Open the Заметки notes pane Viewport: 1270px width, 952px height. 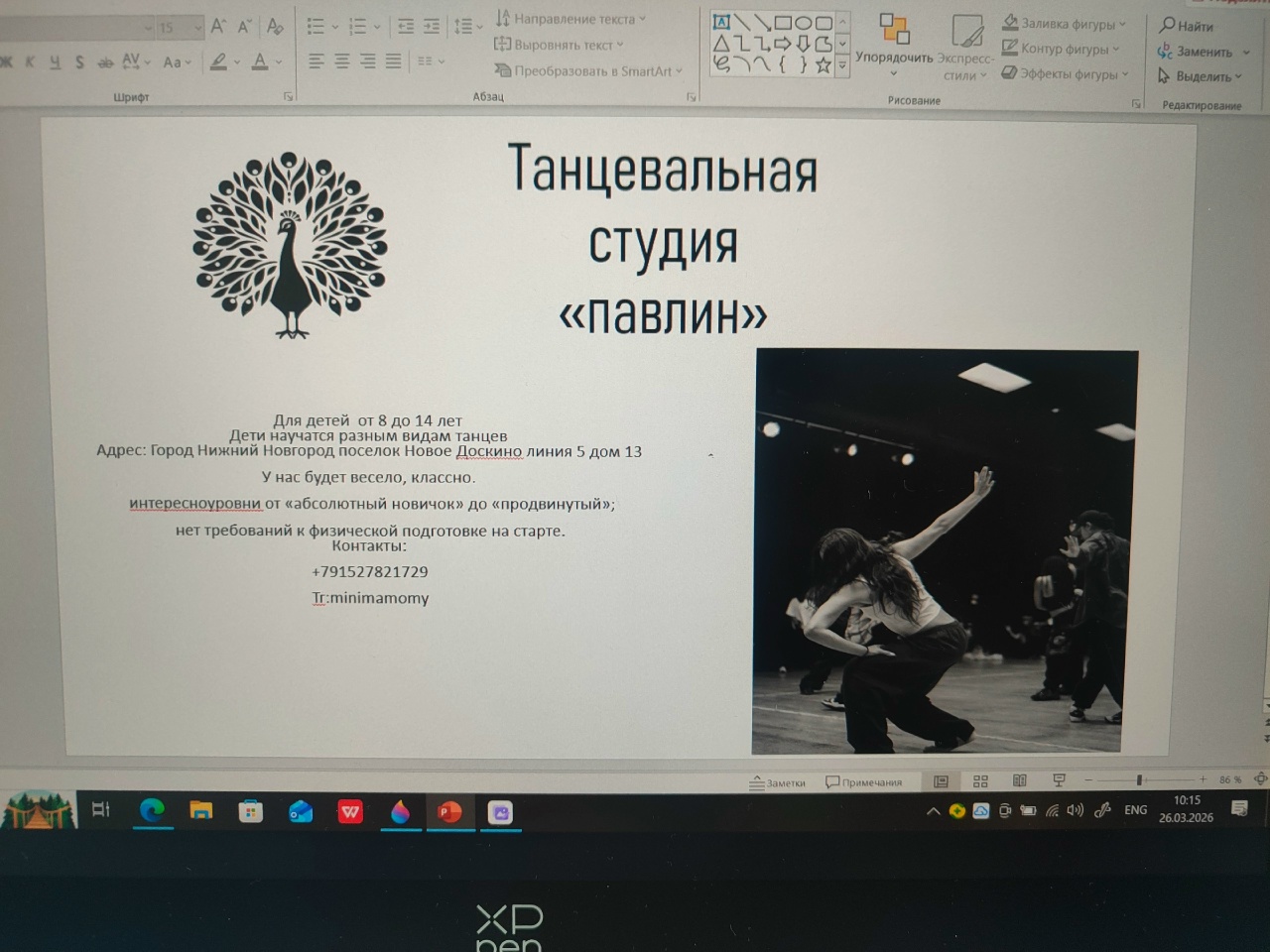pos(777,782)
